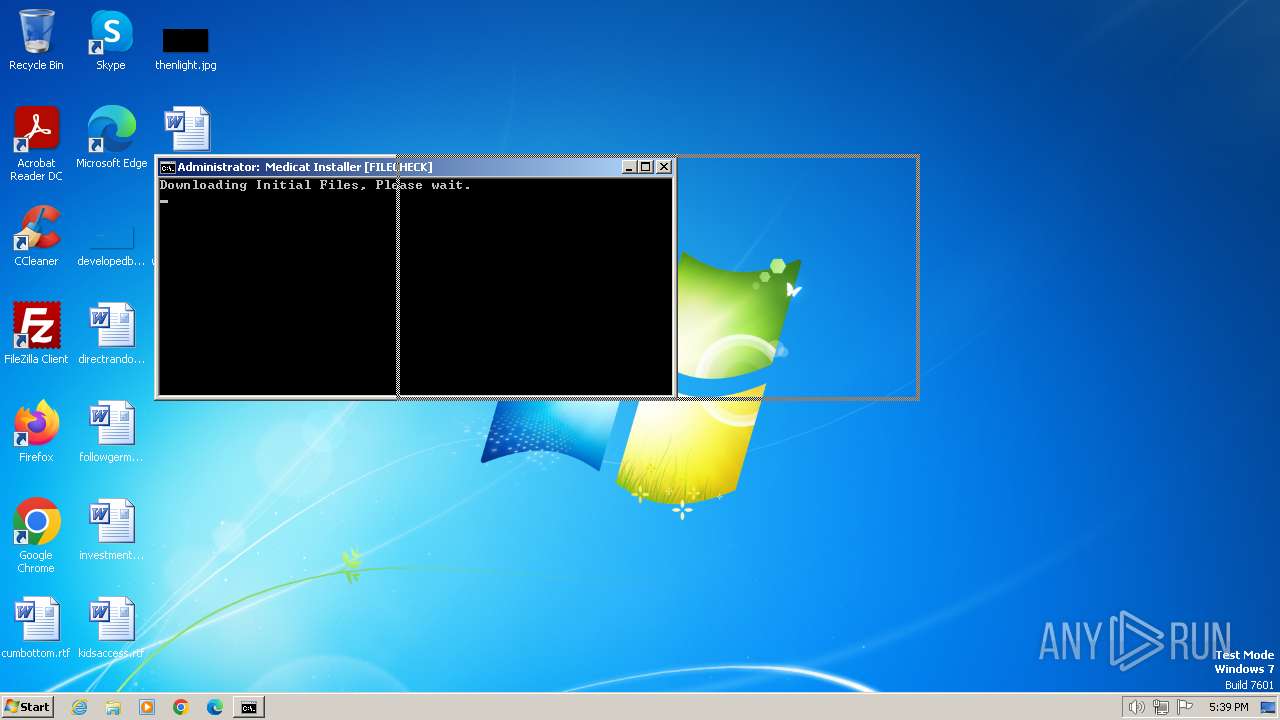
Task: Launch Google Chrome desktop shortcut
Action: [36, 536]
